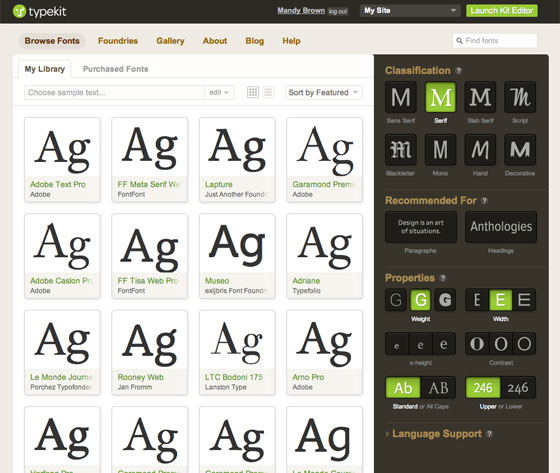560x473 pixels.
Task: Select the Slab Serif classification icon
Action: click(x=480, y=97)
